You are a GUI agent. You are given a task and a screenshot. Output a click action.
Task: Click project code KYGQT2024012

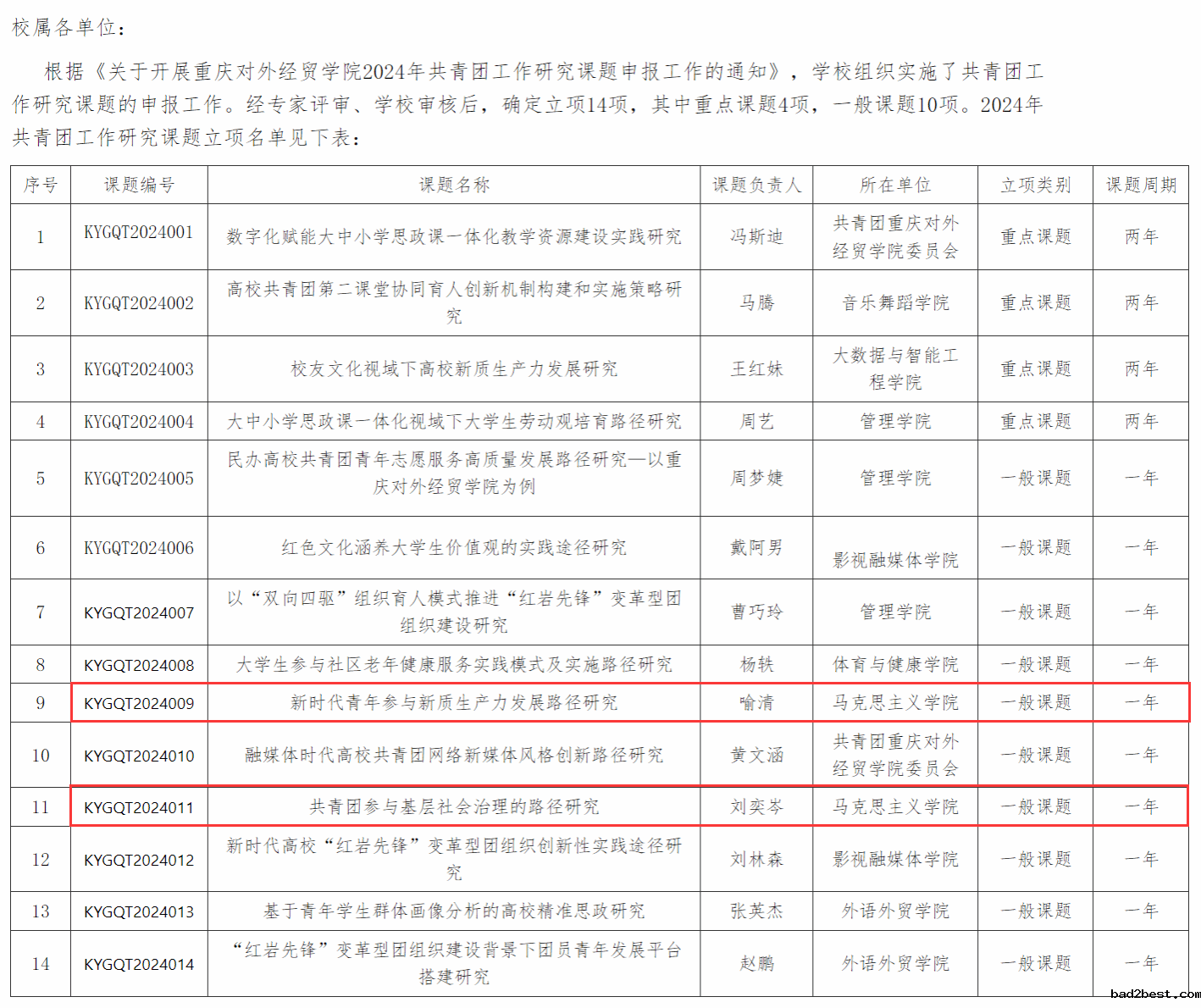pos(139,861)
